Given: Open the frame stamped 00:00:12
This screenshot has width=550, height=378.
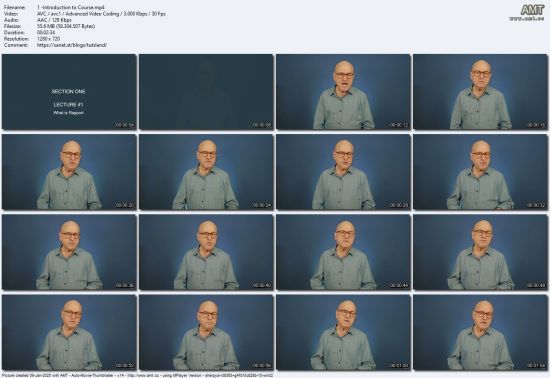Looking at the screenshot, I should coord(343,92).
